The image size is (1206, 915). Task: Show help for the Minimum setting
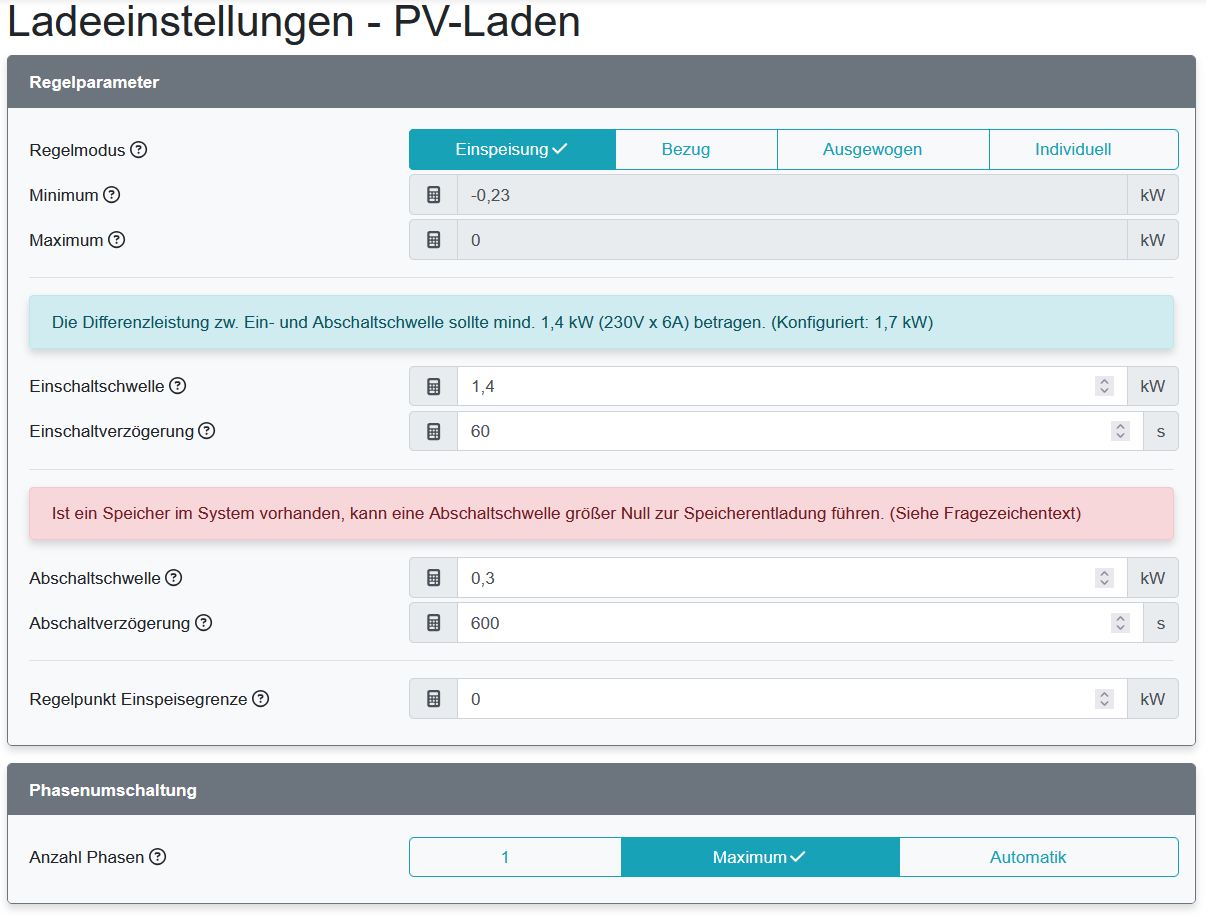[x=112, y=195]
